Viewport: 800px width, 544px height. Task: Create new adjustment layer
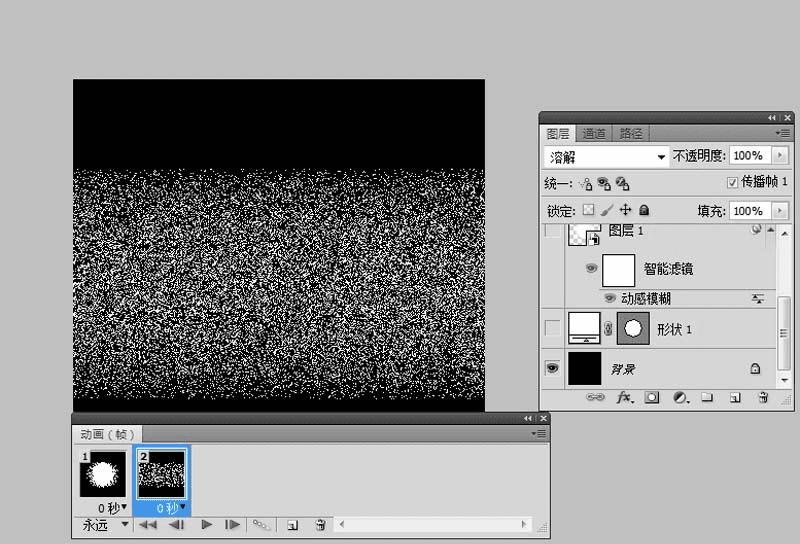(681, 397)
